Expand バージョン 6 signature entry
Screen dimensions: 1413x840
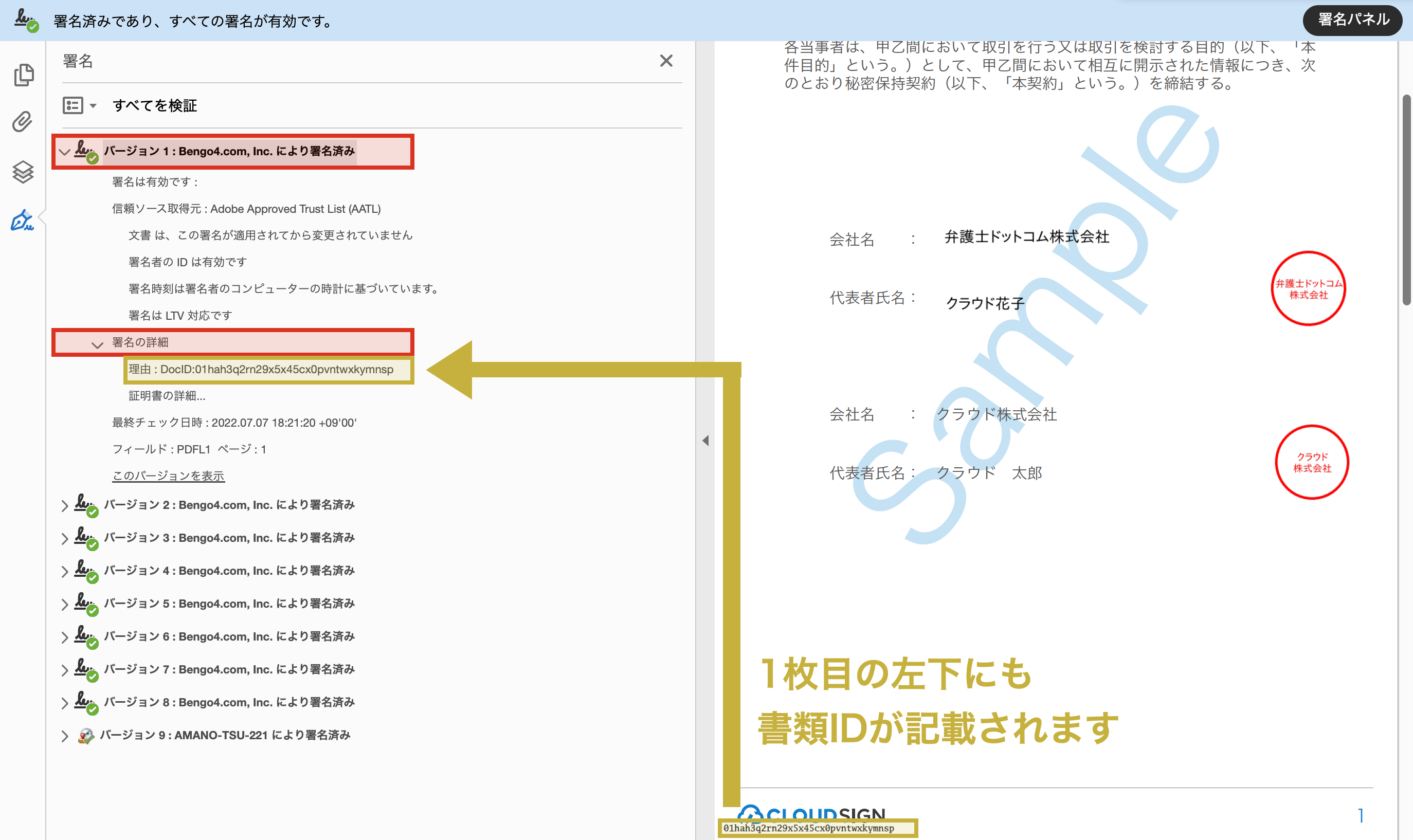click(x=65, y=637)
